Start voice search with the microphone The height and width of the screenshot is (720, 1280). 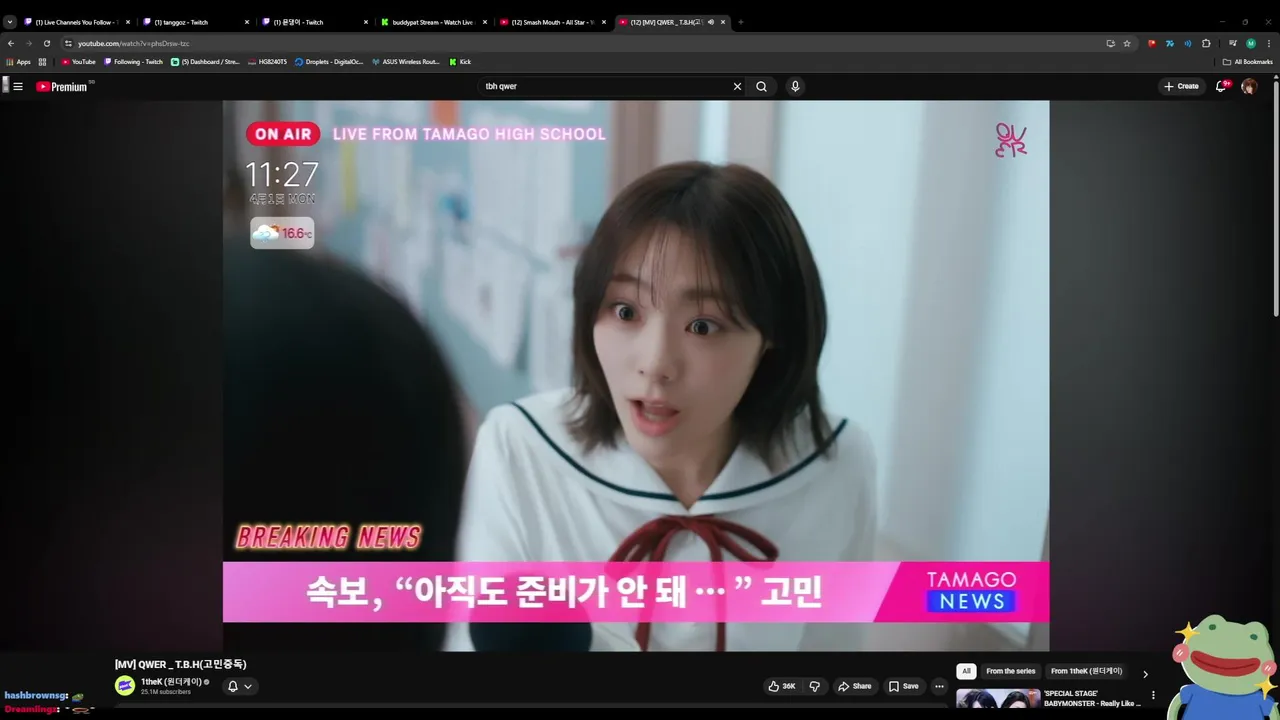click(x=795, y=87)
